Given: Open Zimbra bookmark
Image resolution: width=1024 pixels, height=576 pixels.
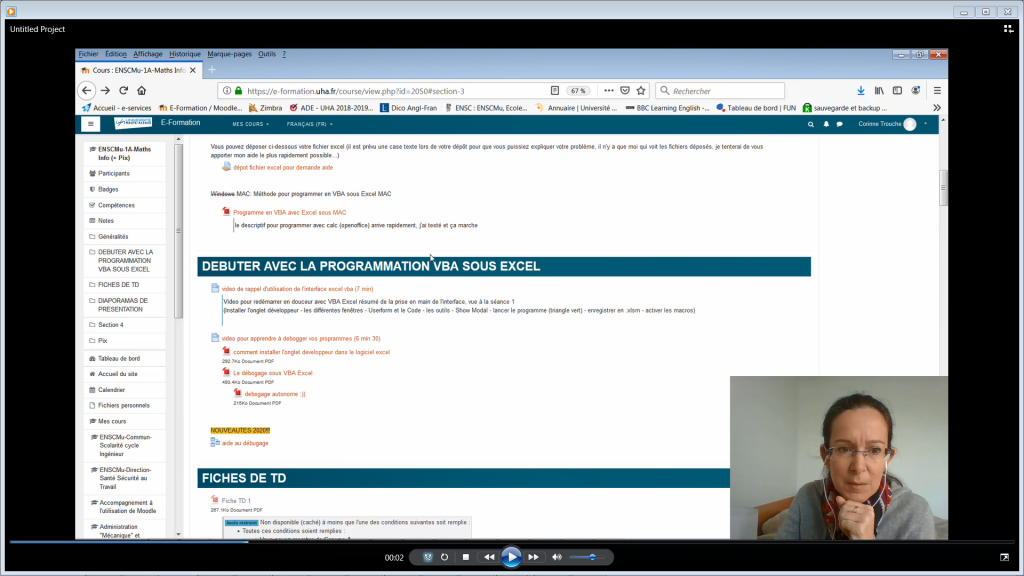Looking at the screenshot, I should [x=265, y=108].
